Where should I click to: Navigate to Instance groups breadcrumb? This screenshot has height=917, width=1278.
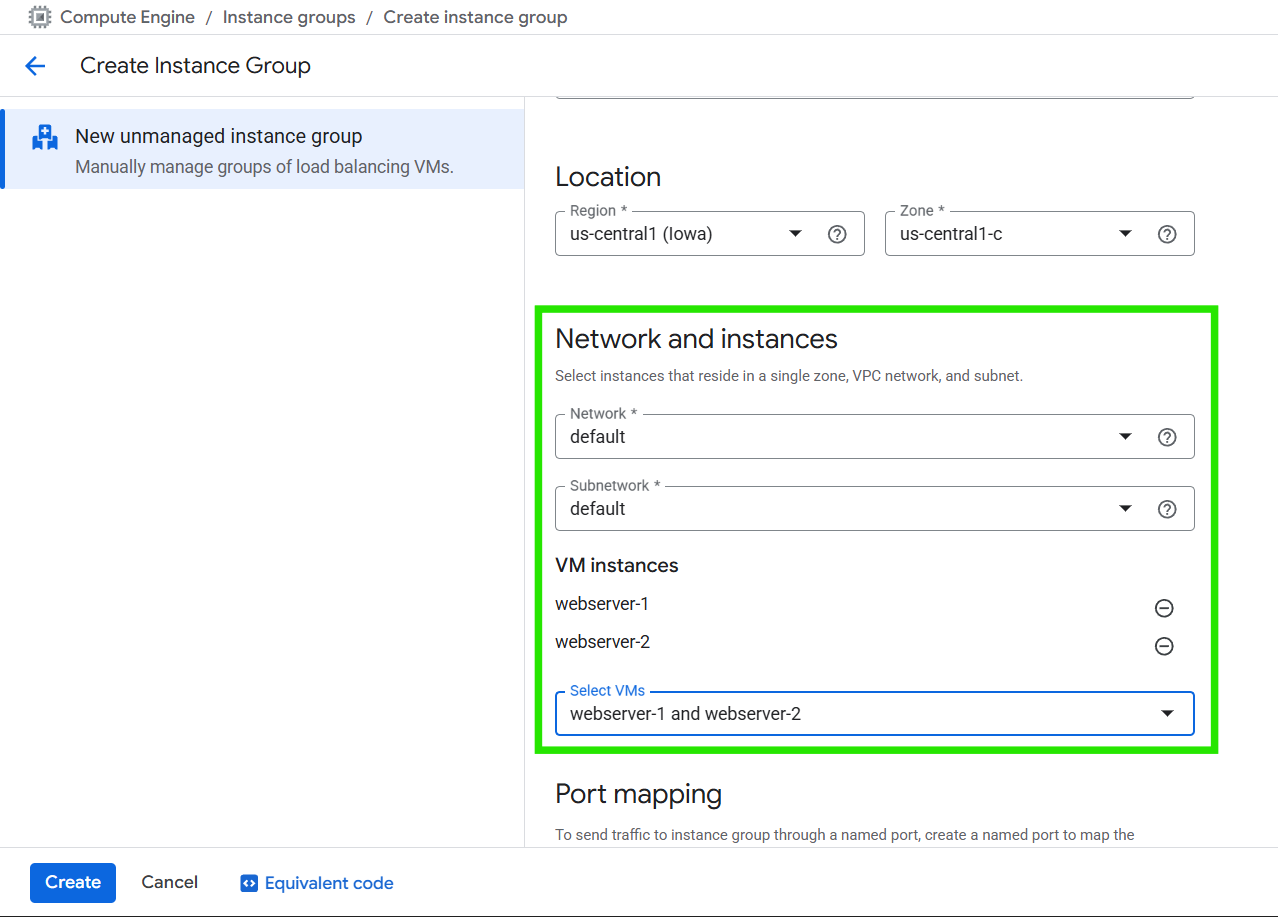pyautogui.click(x=289, y=17)
